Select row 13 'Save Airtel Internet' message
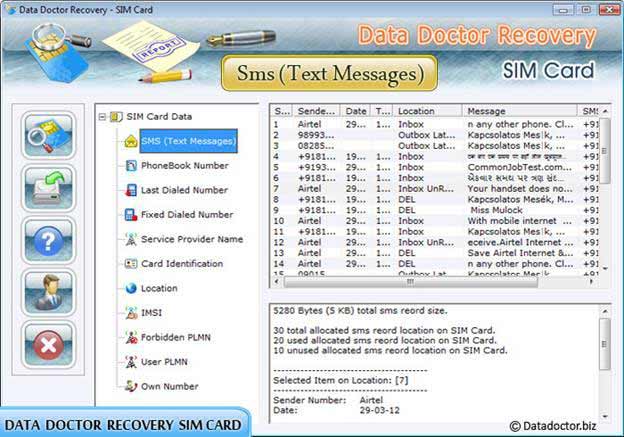Image resolution: width=624 pixels, height=437 pixels. click(x=435, y=253)
